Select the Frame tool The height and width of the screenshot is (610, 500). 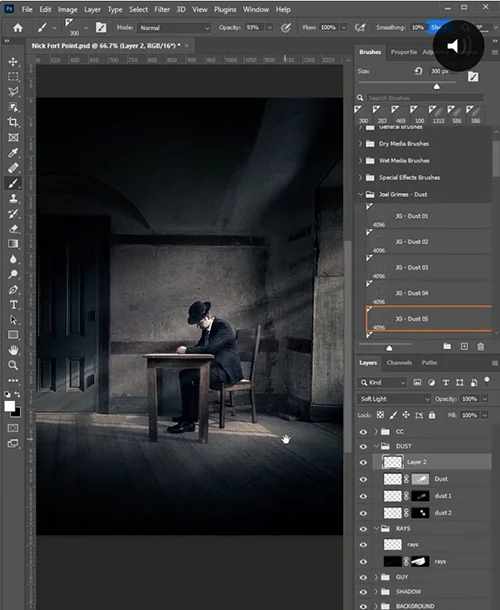click(13, 137)
